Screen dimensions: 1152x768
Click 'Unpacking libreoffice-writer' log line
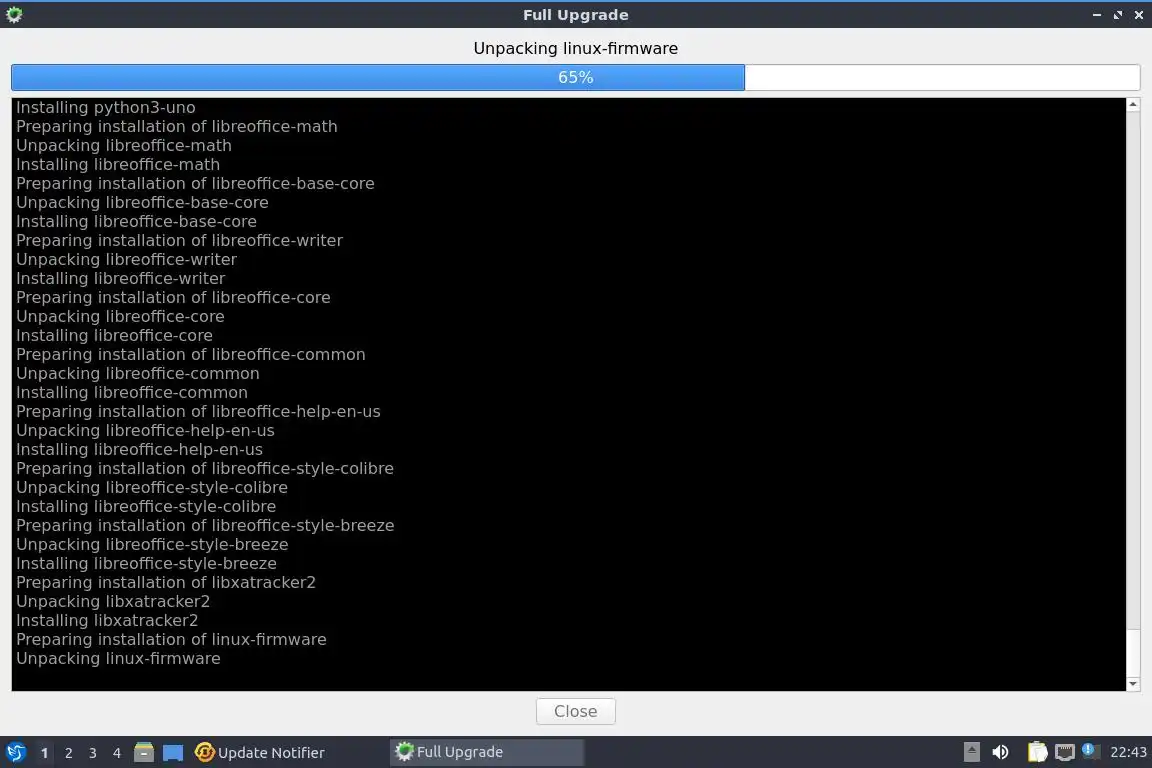pyautogui.click(x=126, y=259)
